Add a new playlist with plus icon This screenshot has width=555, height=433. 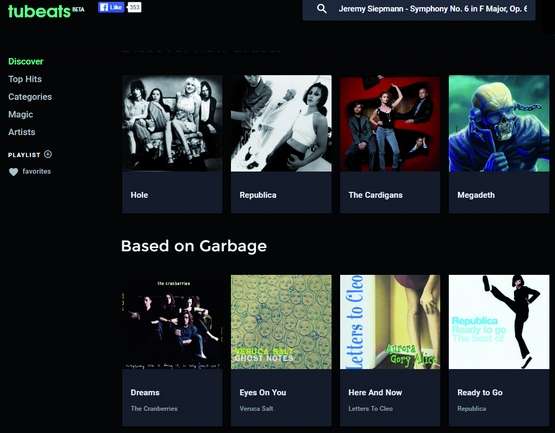(48, 154)
